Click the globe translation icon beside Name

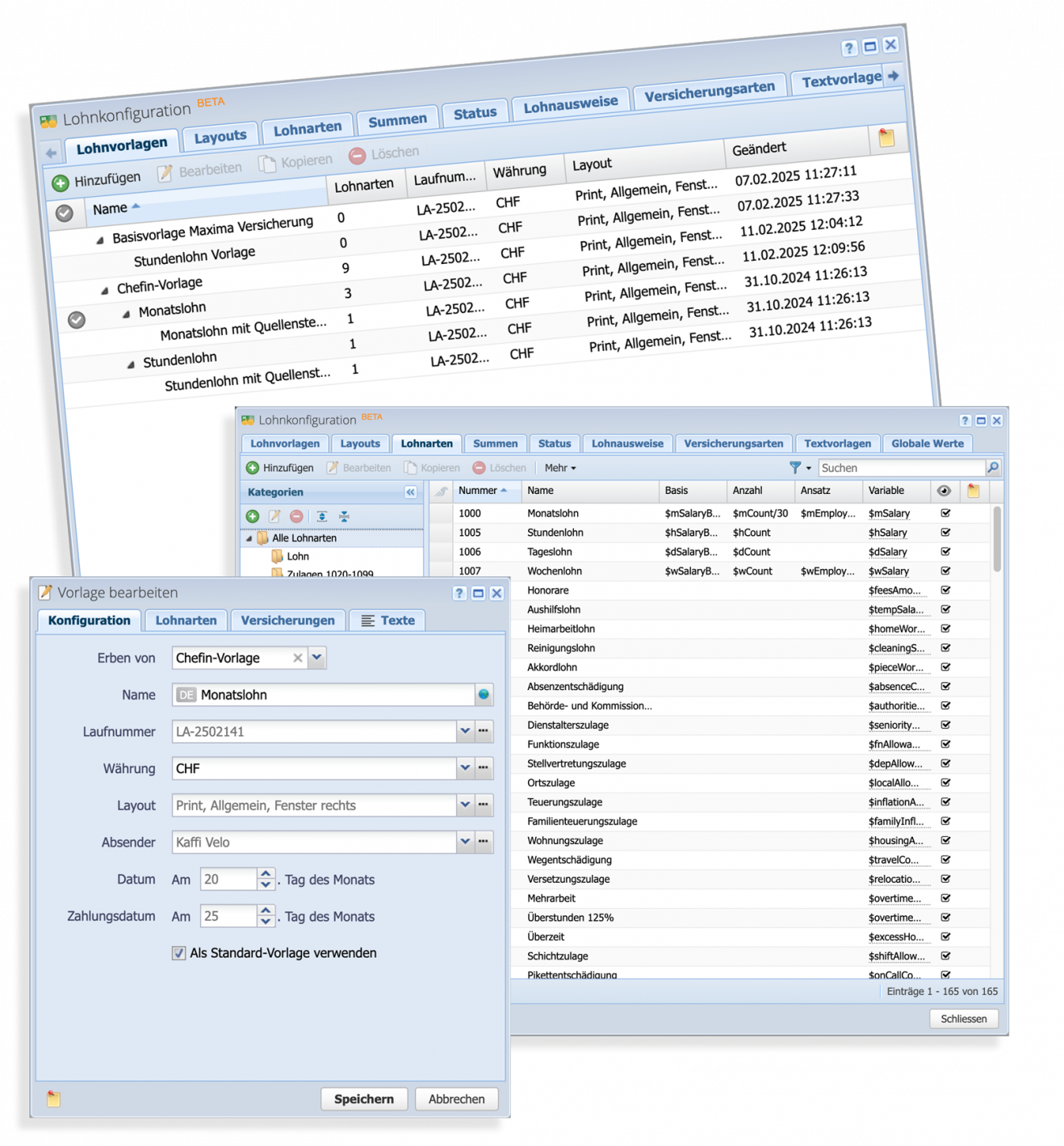click(x=484, y=695)
